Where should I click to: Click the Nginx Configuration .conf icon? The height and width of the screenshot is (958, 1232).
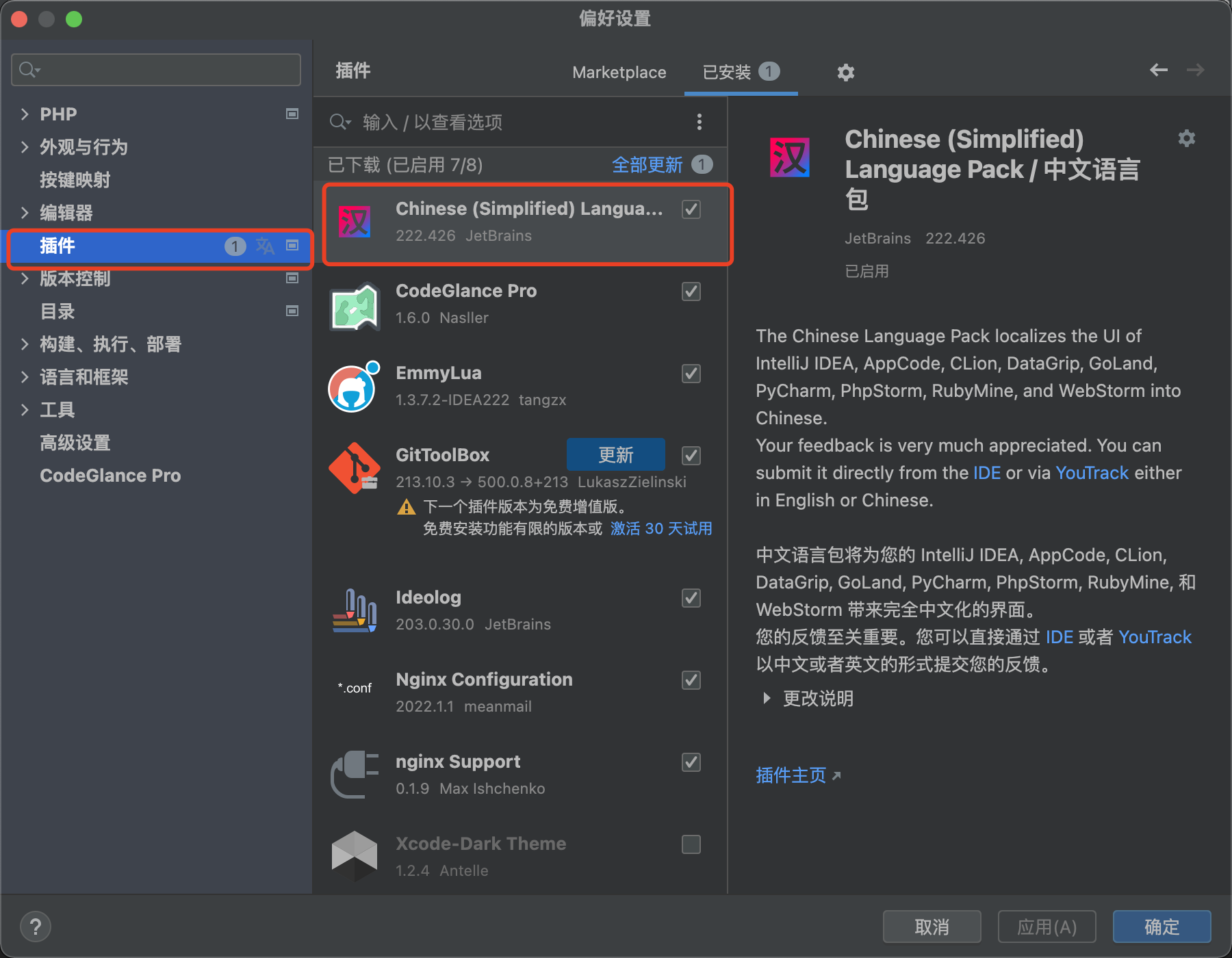tap(355, 688)
